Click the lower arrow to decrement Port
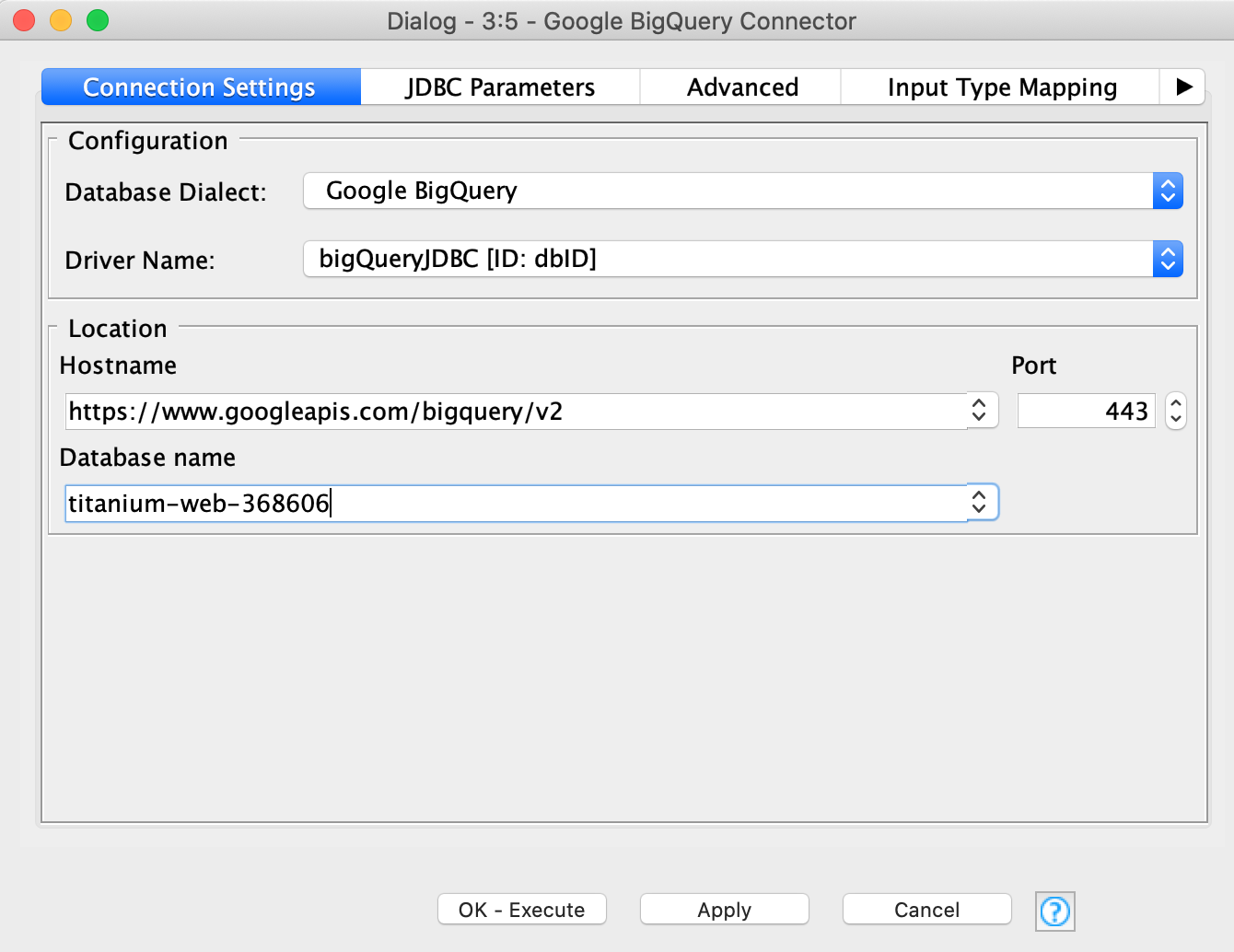Screen dimensions: 1234x952 (1176, 419)
